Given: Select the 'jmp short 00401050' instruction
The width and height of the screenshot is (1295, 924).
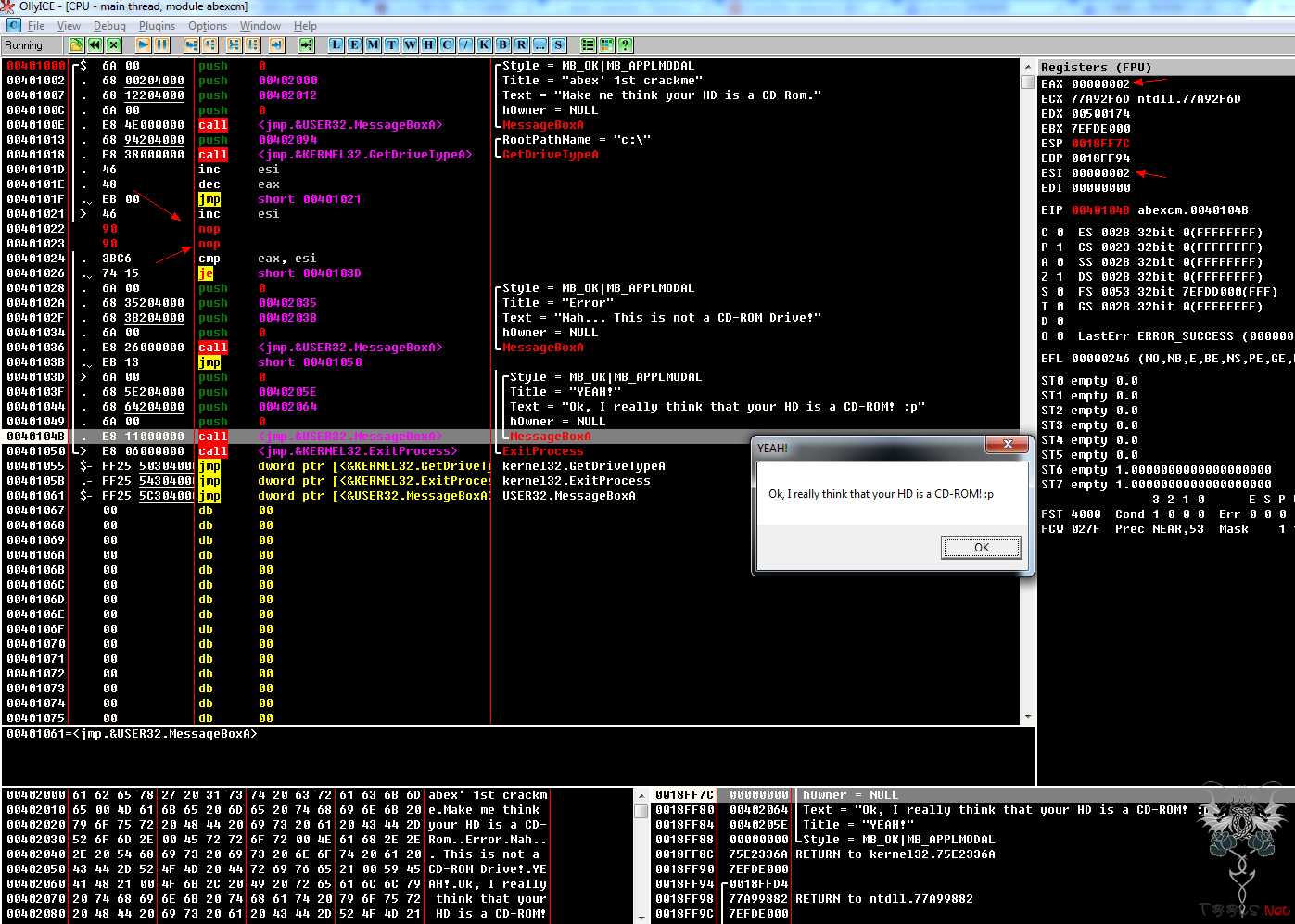Looking at the screenshot, I should pyautogui.click(x=512, y=362).
